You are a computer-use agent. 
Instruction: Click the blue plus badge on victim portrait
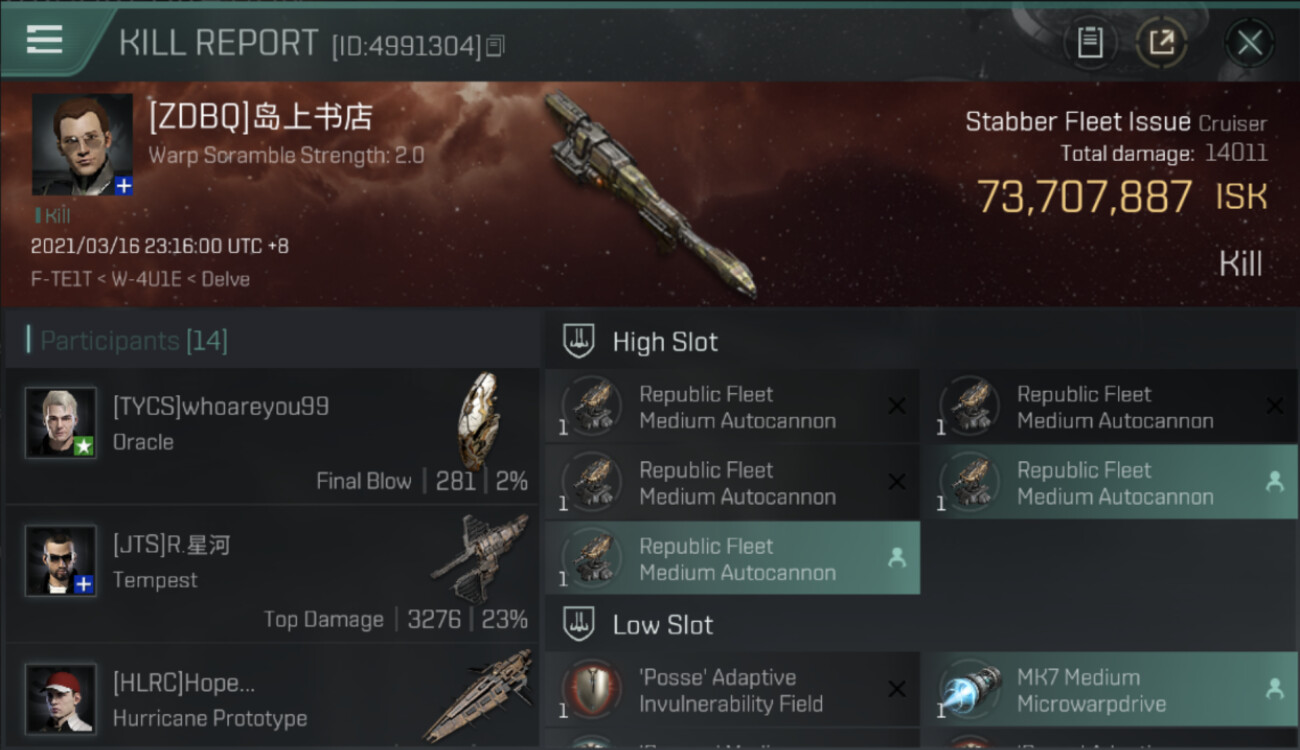point(123,186)
